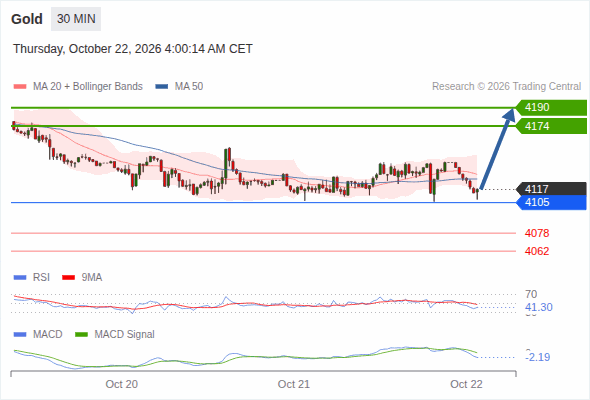Click the RSI value 41.30
This screenshot has width=590, height=400.
(x=539, y=307)
